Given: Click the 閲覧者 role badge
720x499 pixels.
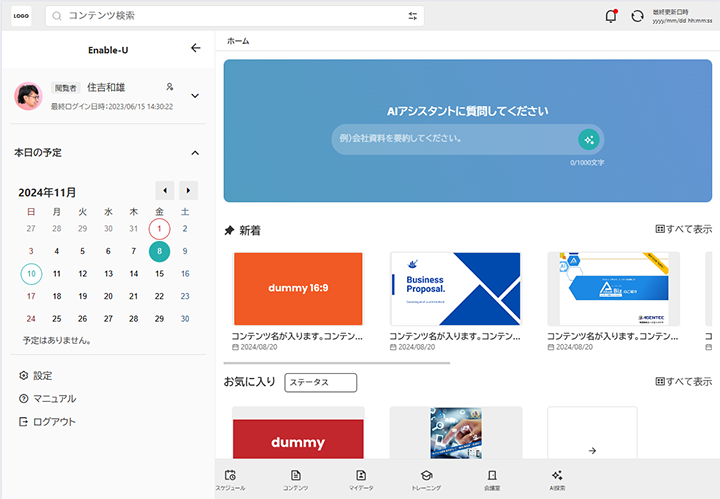Looking at the screenshot, I should pos(66,88).
